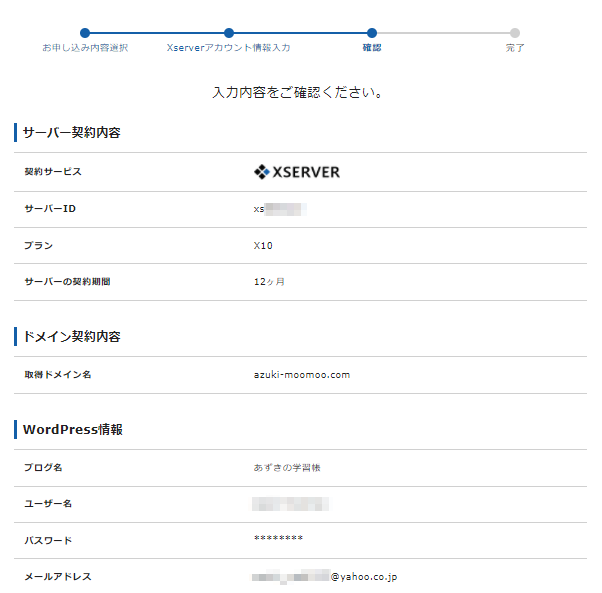Viewport: 602px width, 593px height.
Task: Click the パスワード row label
Action: (x=48, y=540)
